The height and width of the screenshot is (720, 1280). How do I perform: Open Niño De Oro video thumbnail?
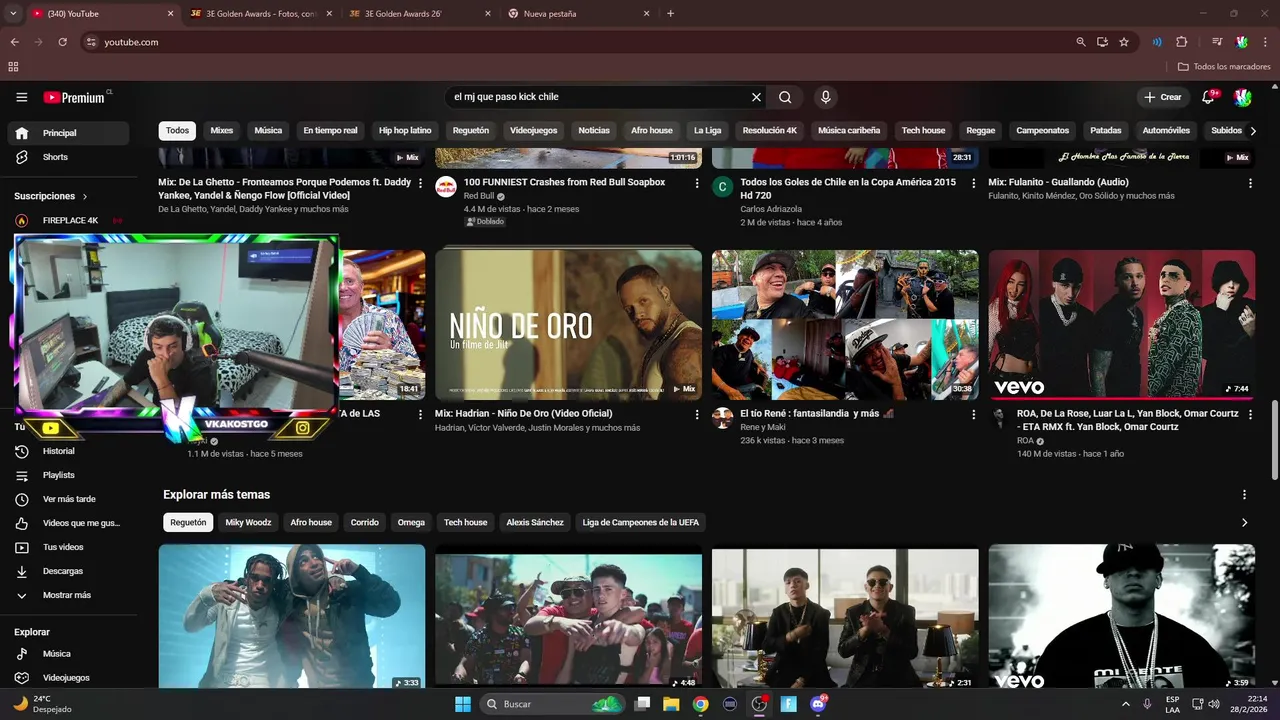click(x=568, y=325)
